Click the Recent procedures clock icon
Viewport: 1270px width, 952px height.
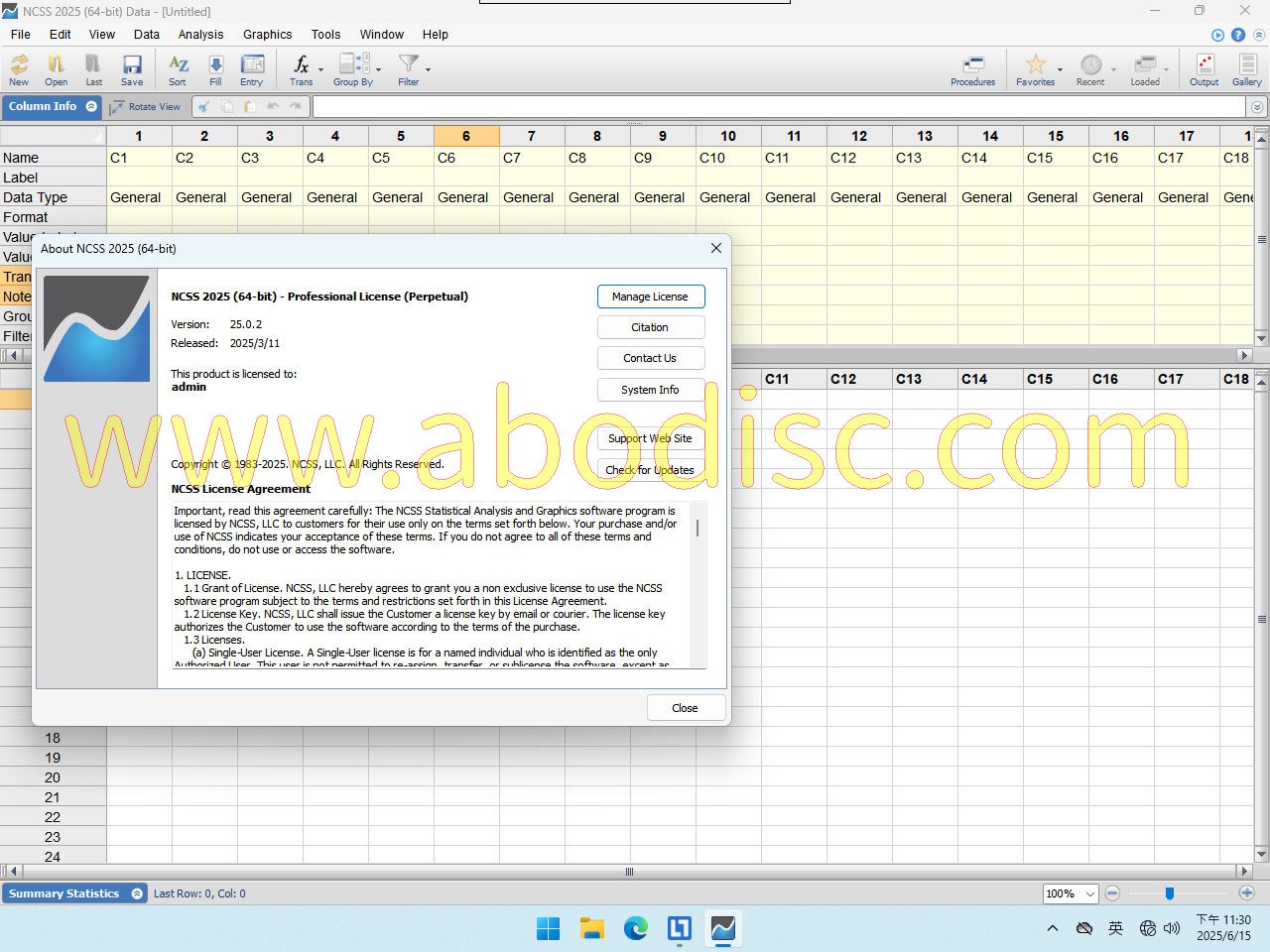(1090, 69)
